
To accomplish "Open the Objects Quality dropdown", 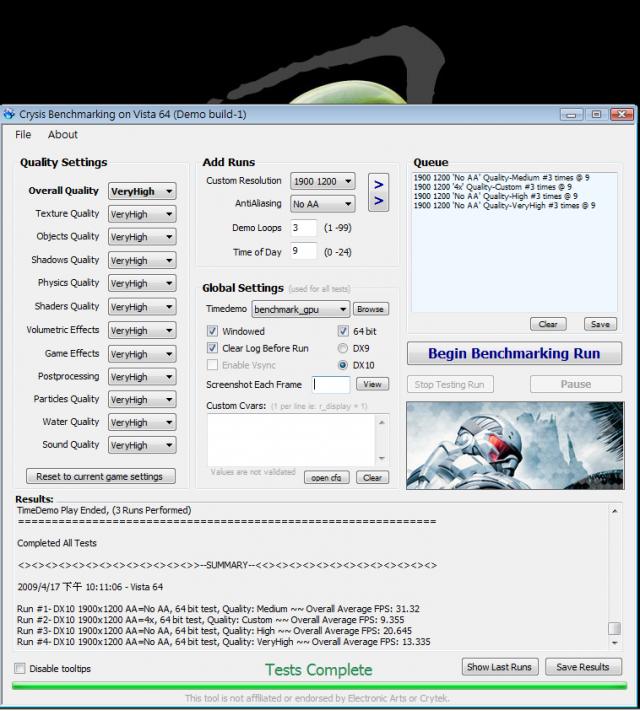I will (142, 237).
